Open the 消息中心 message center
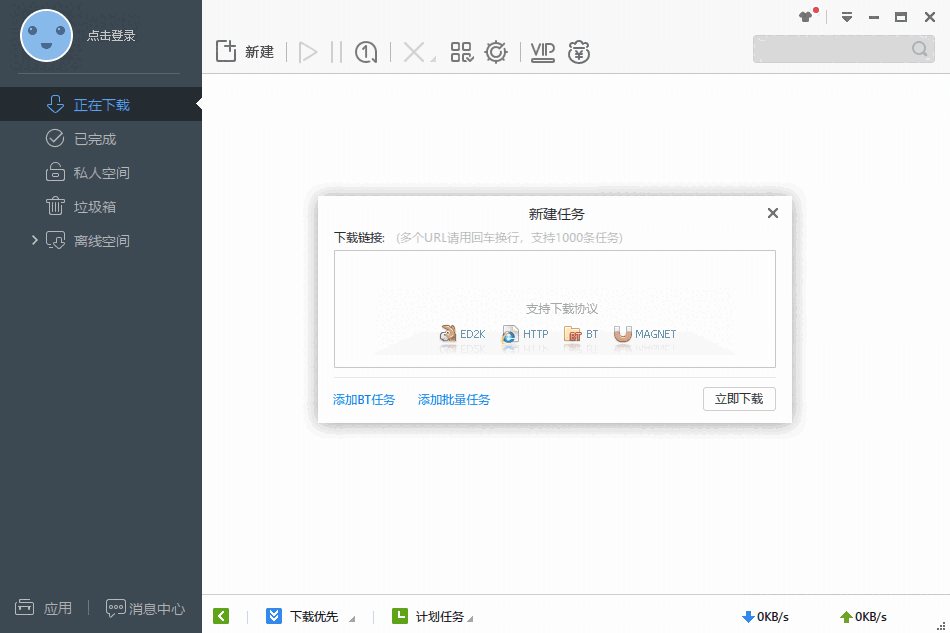950x633 pixels. pos(143,607)
